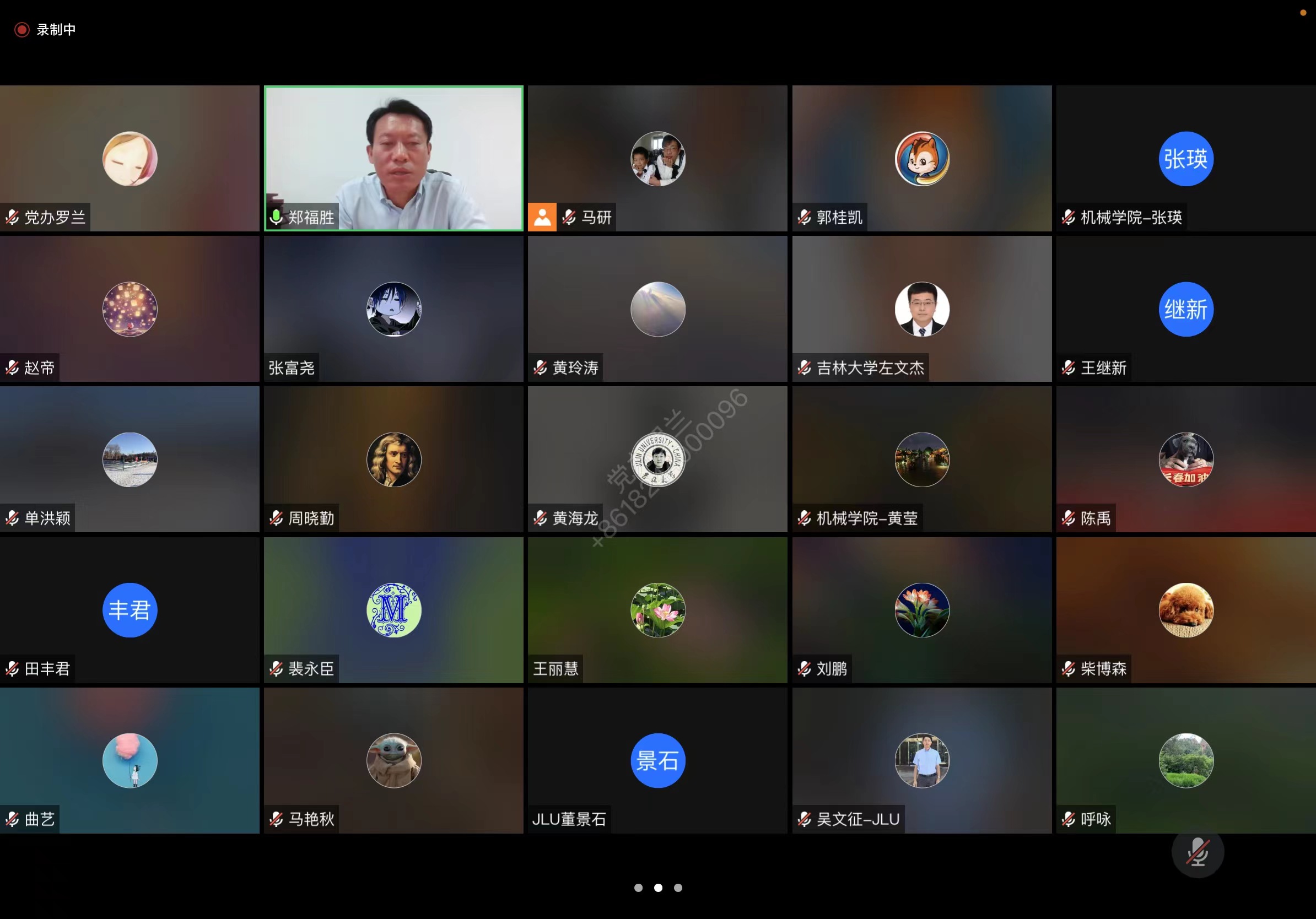Select the middle page indicator dot
Viewport: 1316px width, 919px height.
tap(658, 888)
